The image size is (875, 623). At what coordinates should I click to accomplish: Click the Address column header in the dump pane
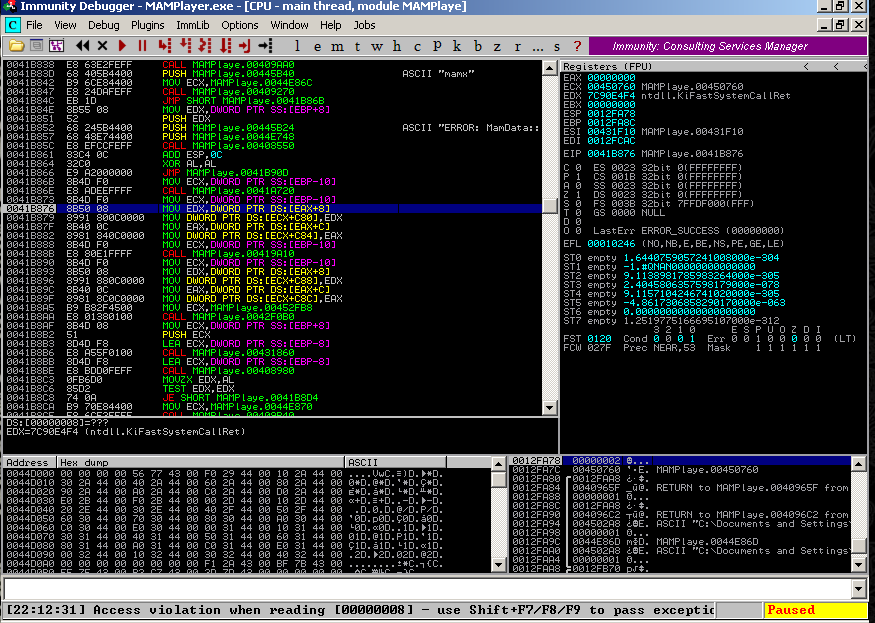tap(30, 462)
